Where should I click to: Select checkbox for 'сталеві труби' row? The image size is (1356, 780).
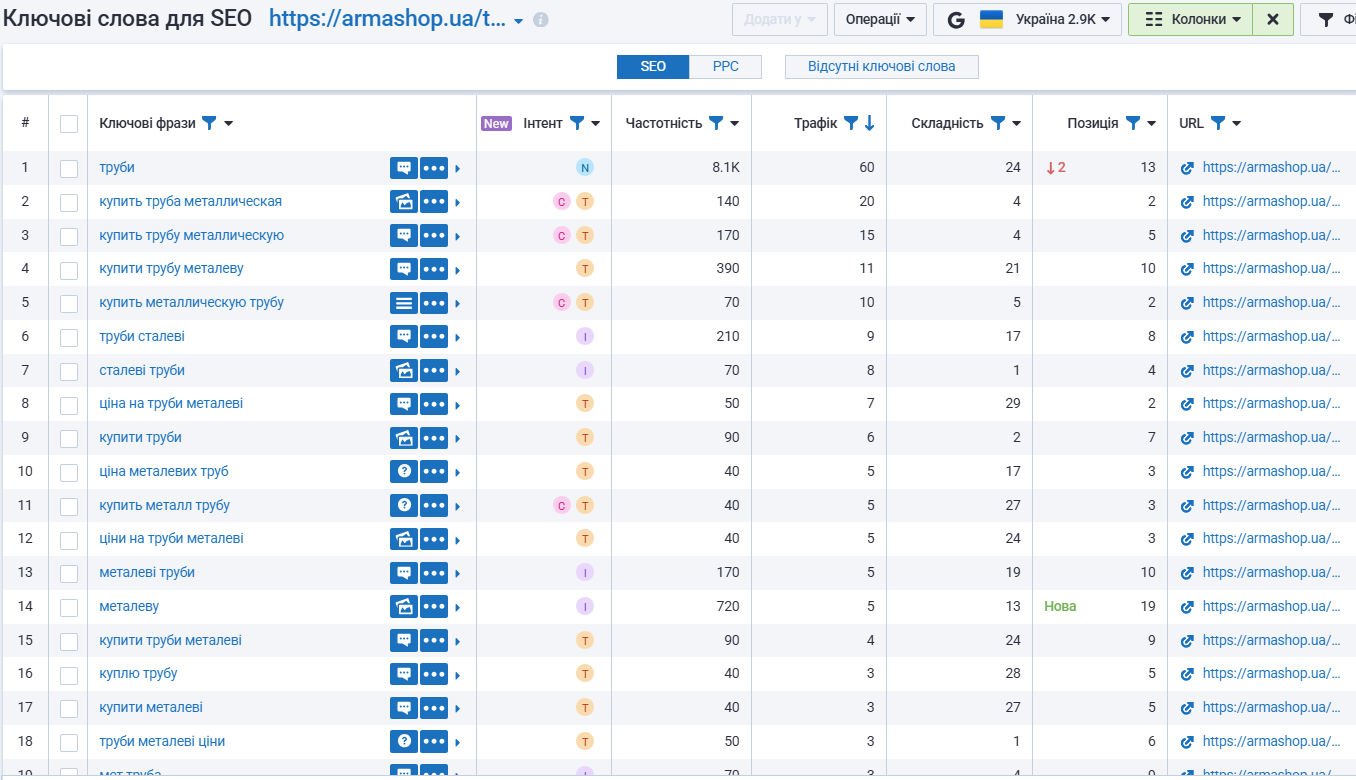(69, 371)
